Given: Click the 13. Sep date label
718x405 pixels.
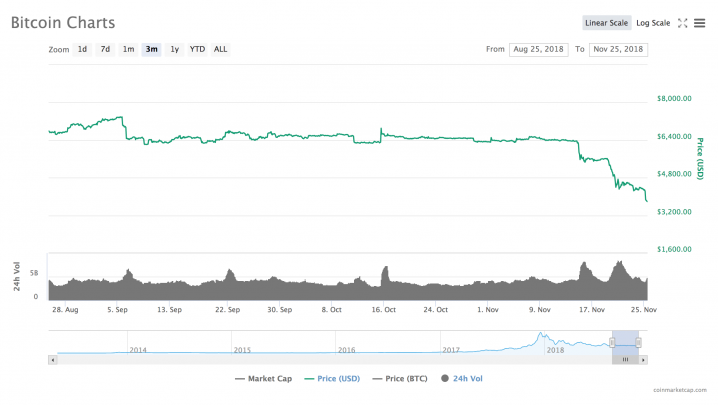Looking at the screenshot, I should click(169, 310).
